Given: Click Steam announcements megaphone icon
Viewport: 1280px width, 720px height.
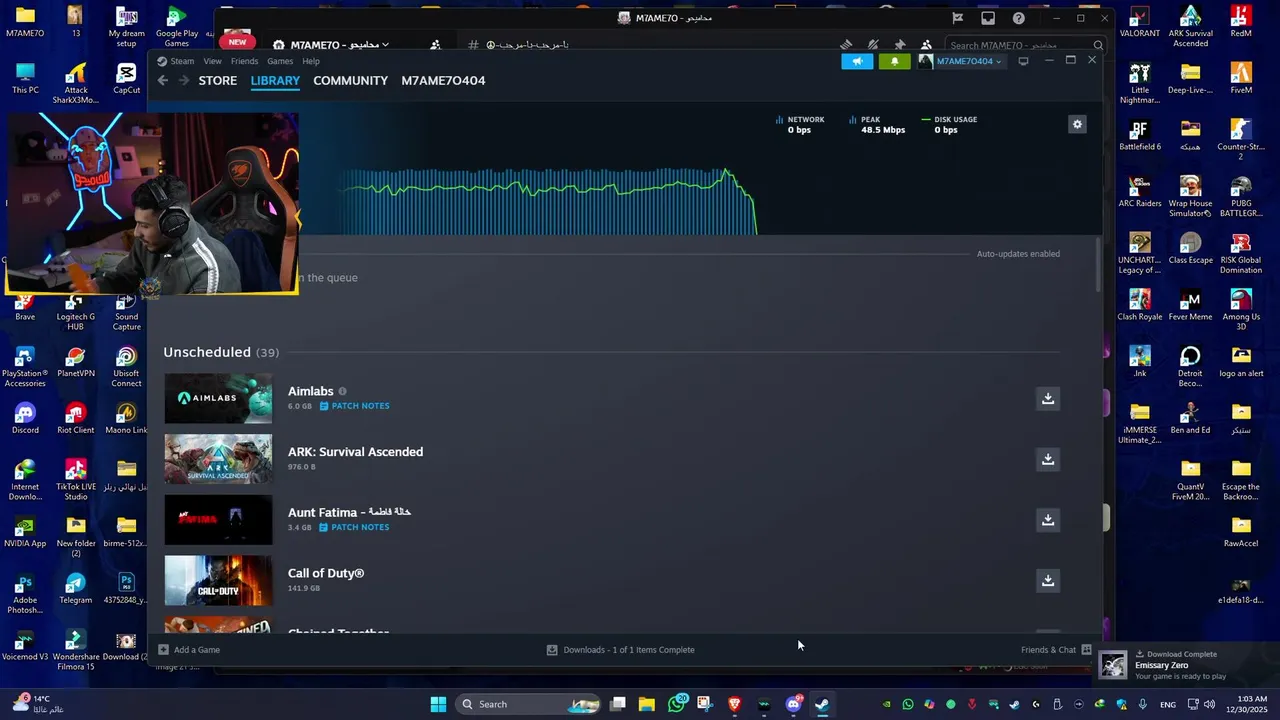Looking at the screenshot, I should (x=857, y=61).
